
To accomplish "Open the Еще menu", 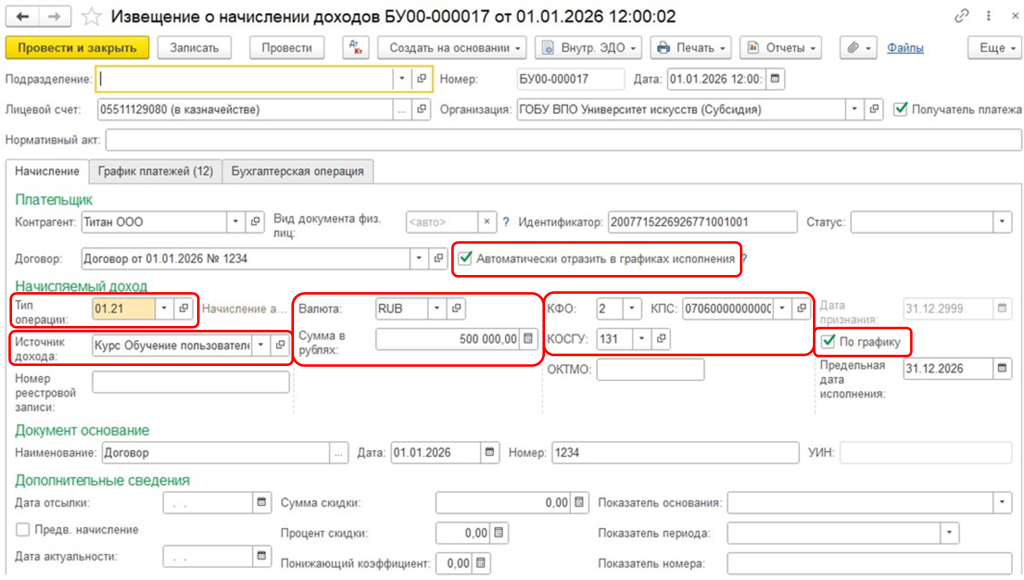I will [x=994, y=48].
